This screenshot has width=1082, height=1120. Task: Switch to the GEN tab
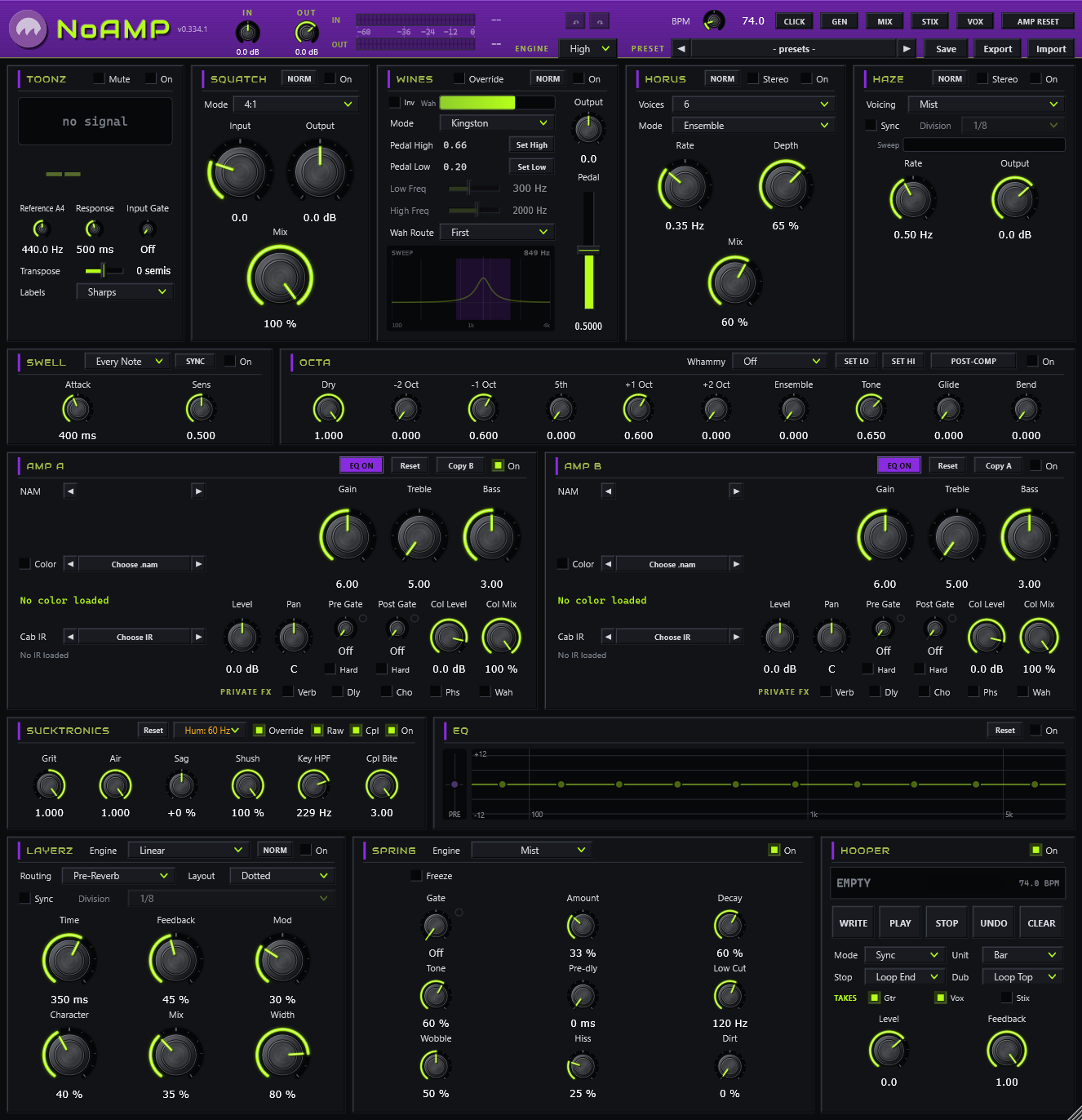point(840,21)
